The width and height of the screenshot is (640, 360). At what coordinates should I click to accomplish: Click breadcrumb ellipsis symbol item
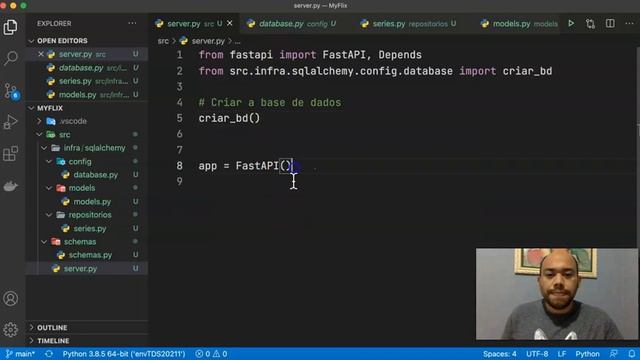pos(238,41)
